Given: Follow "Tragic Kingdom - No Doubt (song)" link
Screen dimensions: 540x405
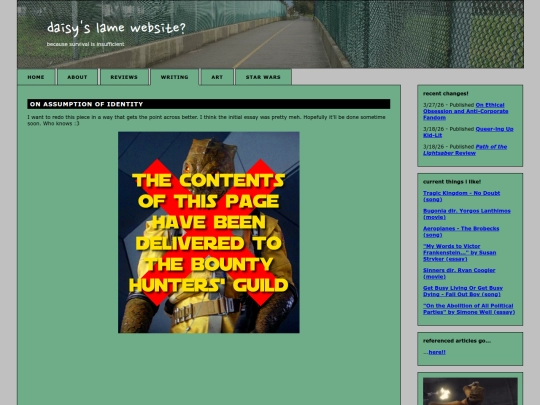Looking at the screenshot, I should point(461,196).
